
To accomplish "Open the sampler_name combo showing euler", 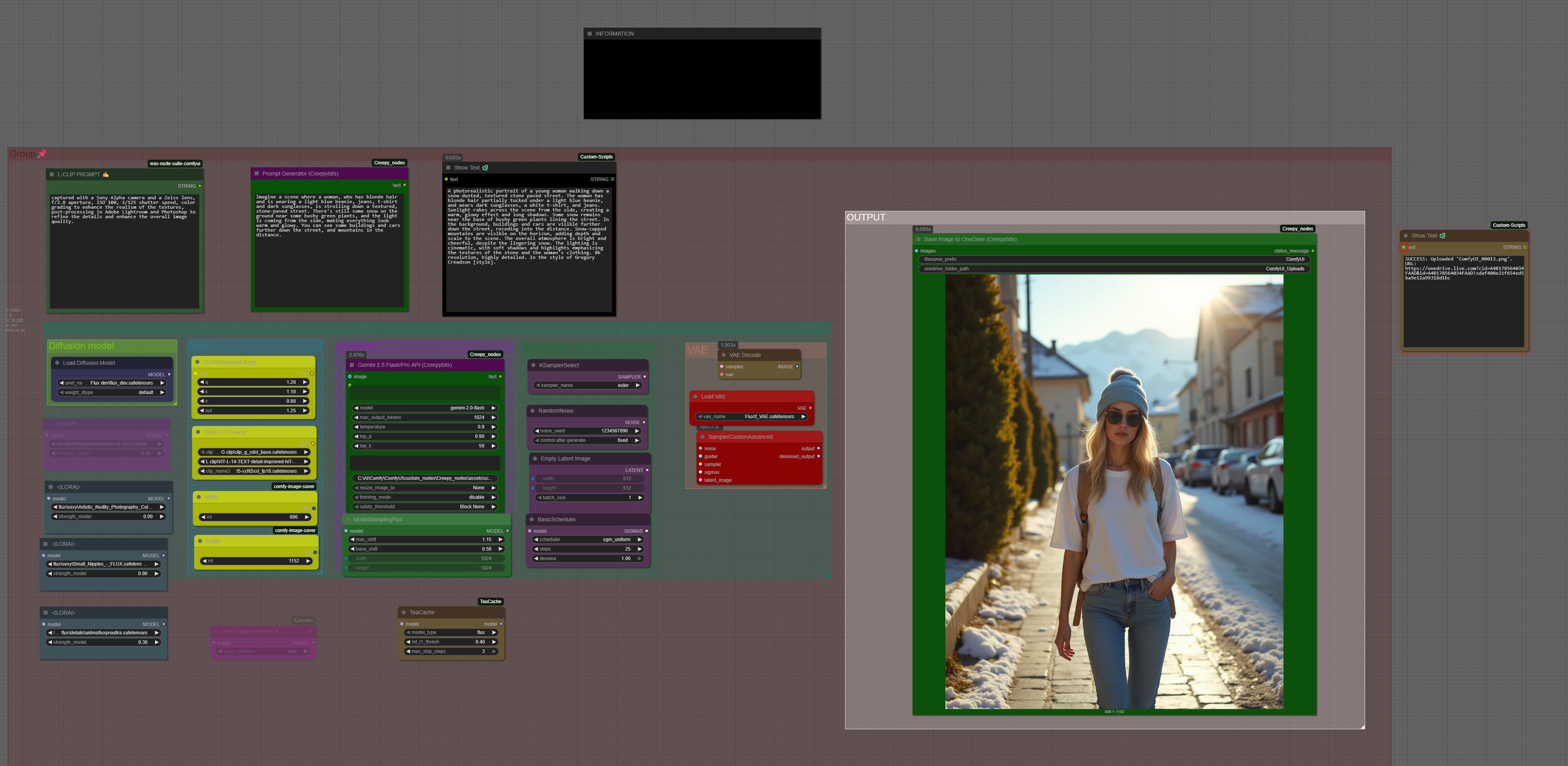I will [x=588, y=385].
